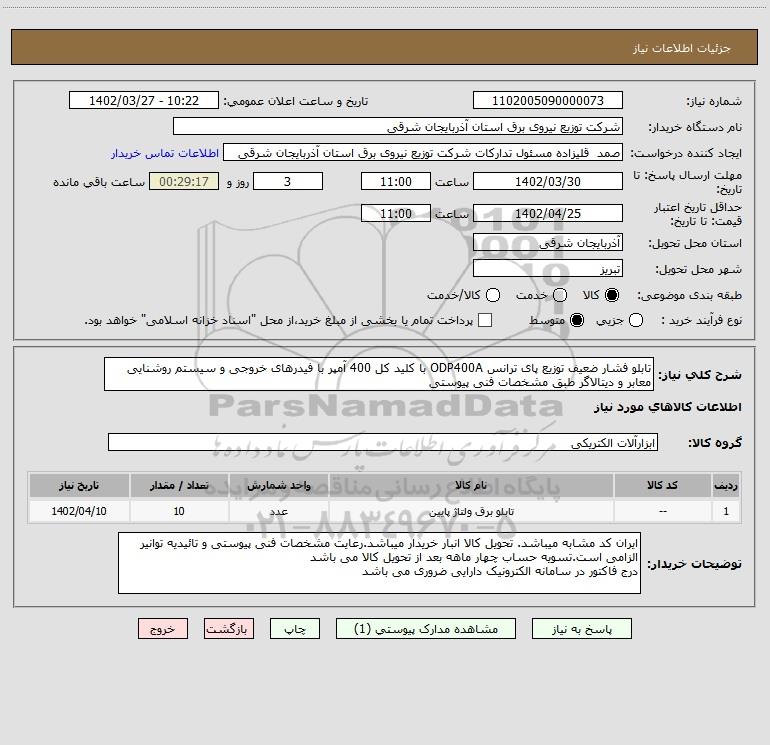Image resolution: width=770 pixels, height=745 pixels.
Task: Click the goods group field 'ابزارآلات الکتریکی'
Action: pos(383,442)
